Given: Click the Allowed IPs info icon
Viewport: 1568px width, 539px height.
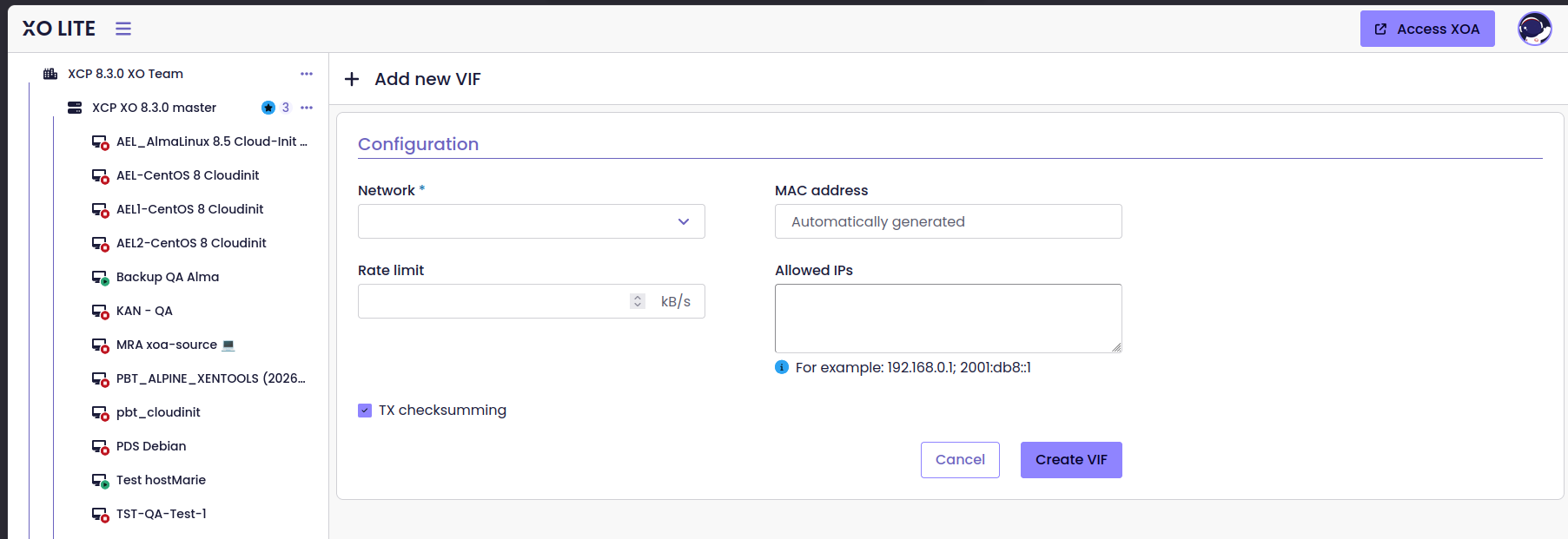Looking at the screenshot, I should click(x=782, y=367).
